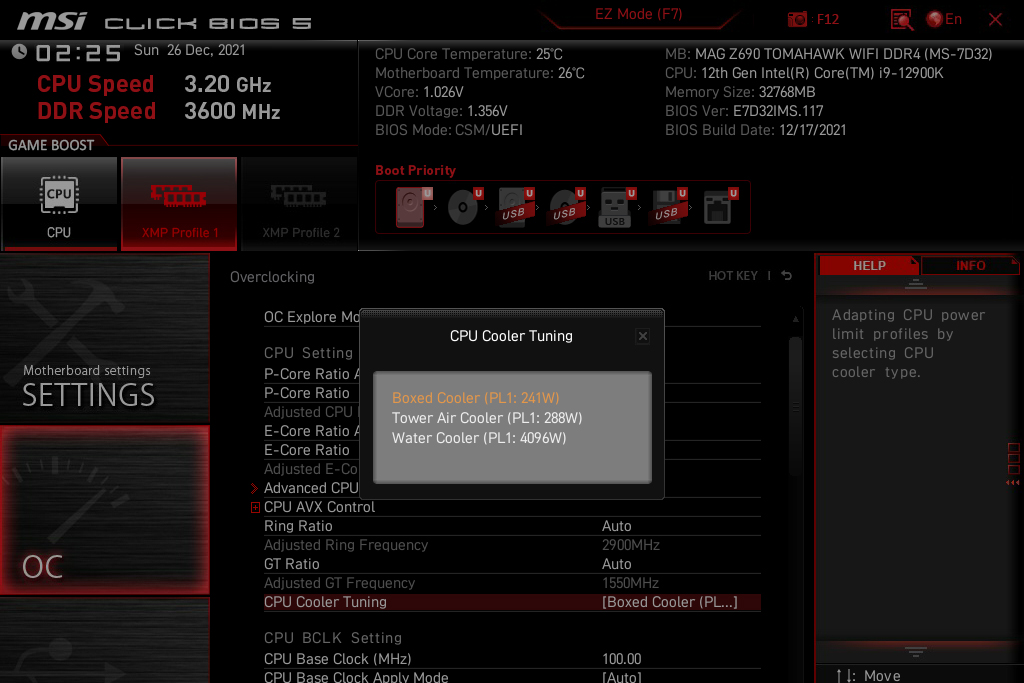Screen dimensions: 1024x683
Task: Expand the Advanced CPU submenu arrow
Action: click(x=255, y=488)
